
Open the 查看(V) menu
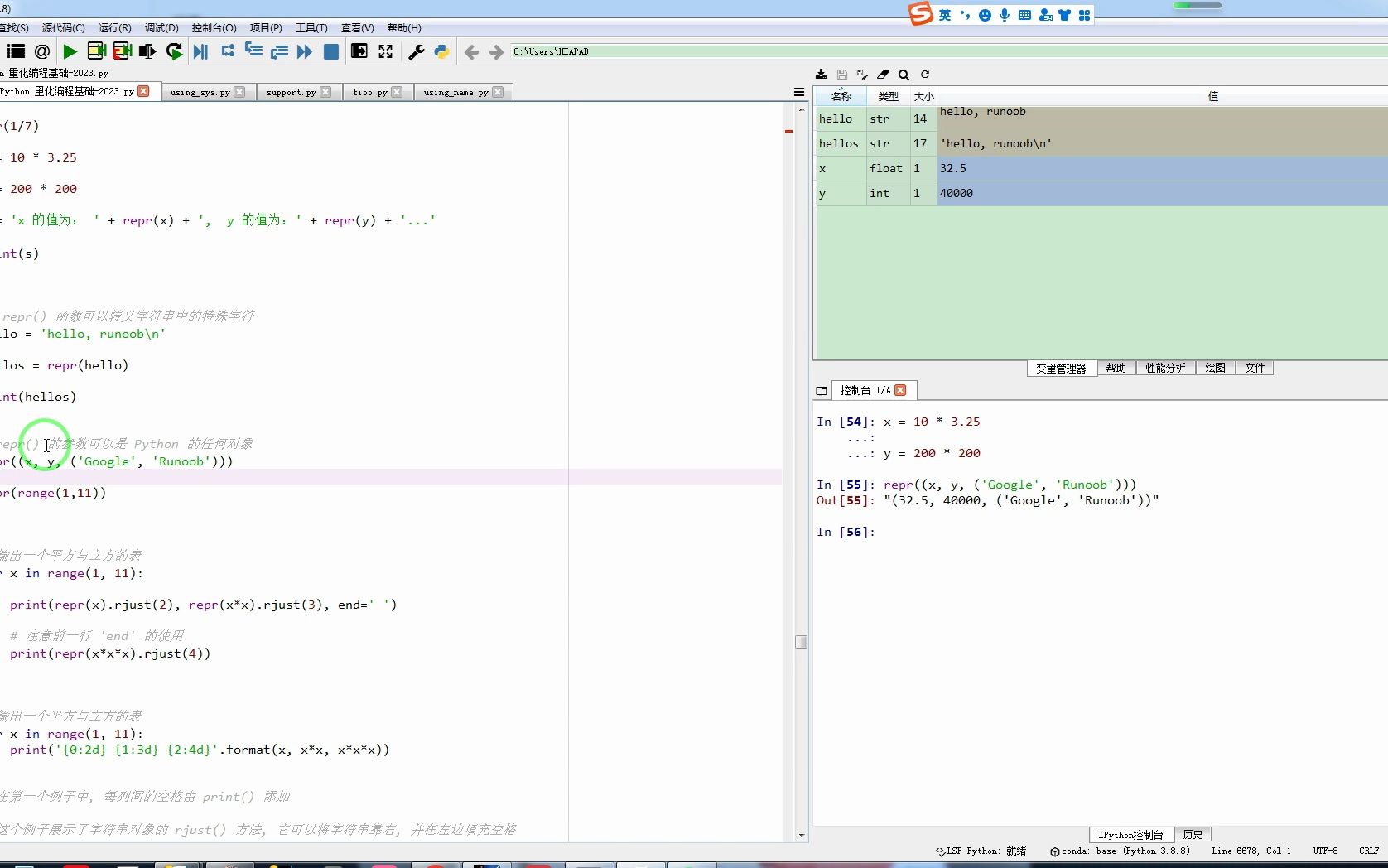[x=357, y=28]
